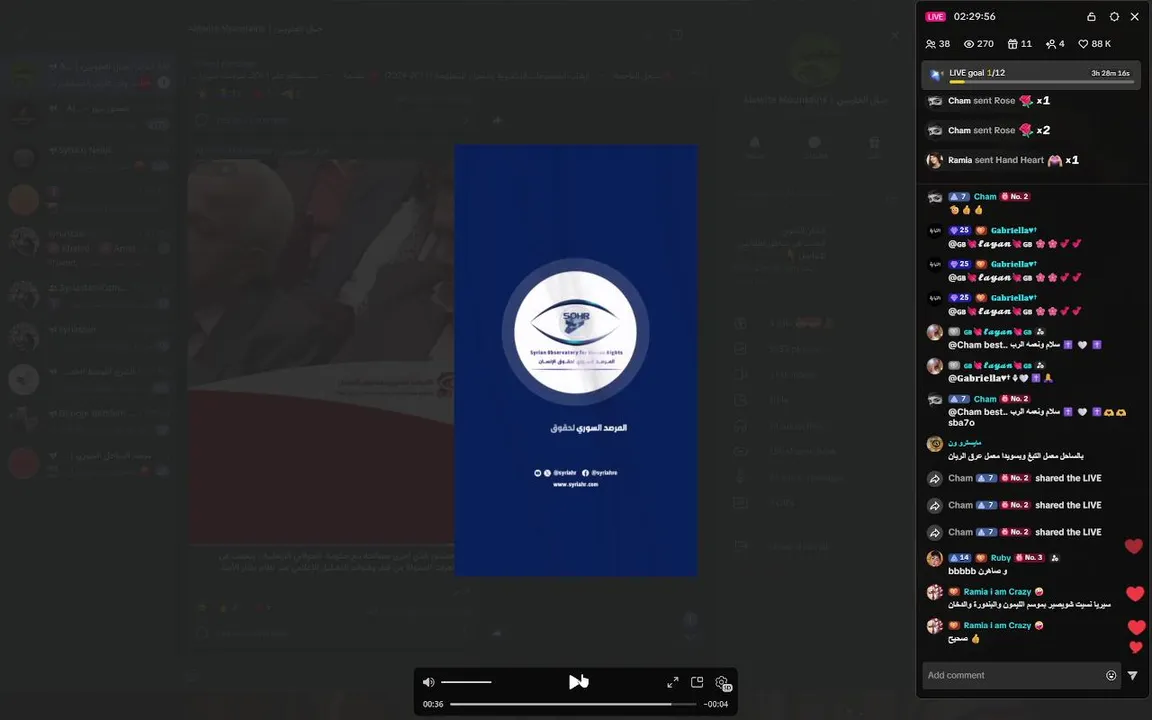Viewport: 1152px width, 720px height.
Task: Click the '@Gabriella' mention chat message
Action: tap(1001, 378)
